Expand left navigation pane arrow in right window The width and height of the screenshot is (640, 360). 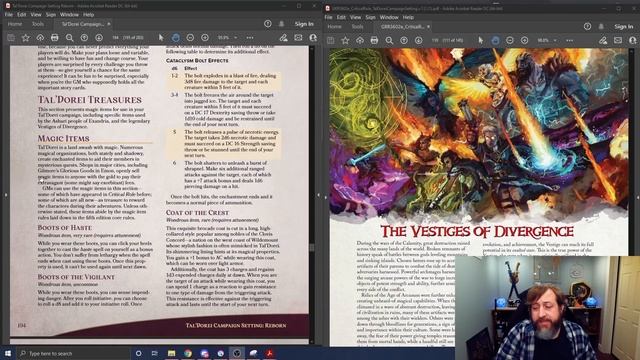325,198
